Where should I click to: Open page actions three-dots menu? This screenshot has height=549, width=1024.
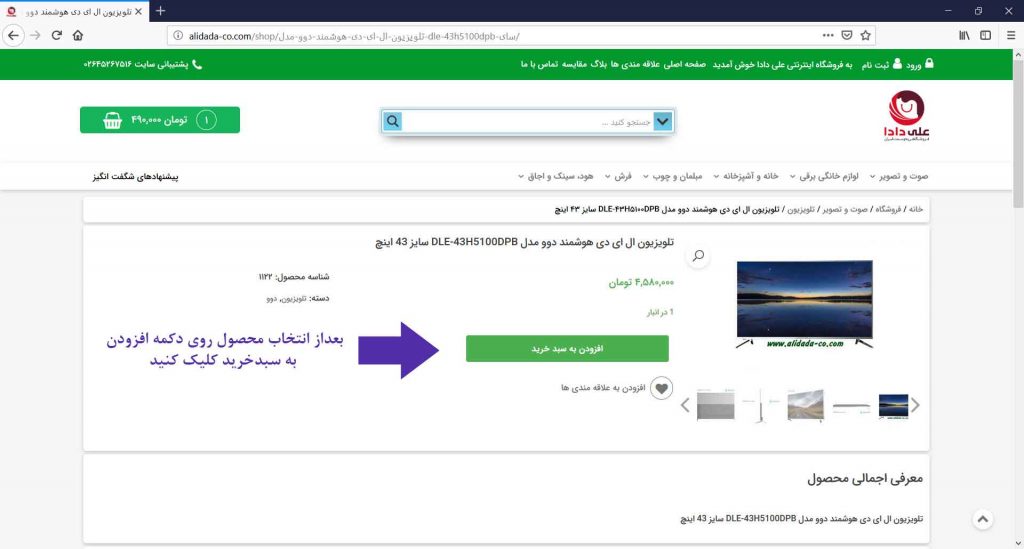tap(827, 35)
